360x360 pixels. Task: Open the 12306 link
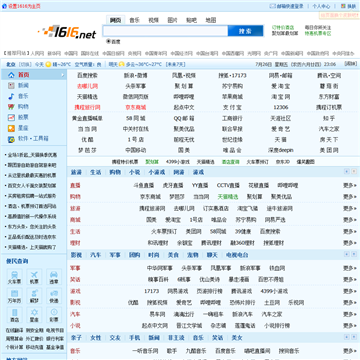pyautogui.click(x=281, y=107)
